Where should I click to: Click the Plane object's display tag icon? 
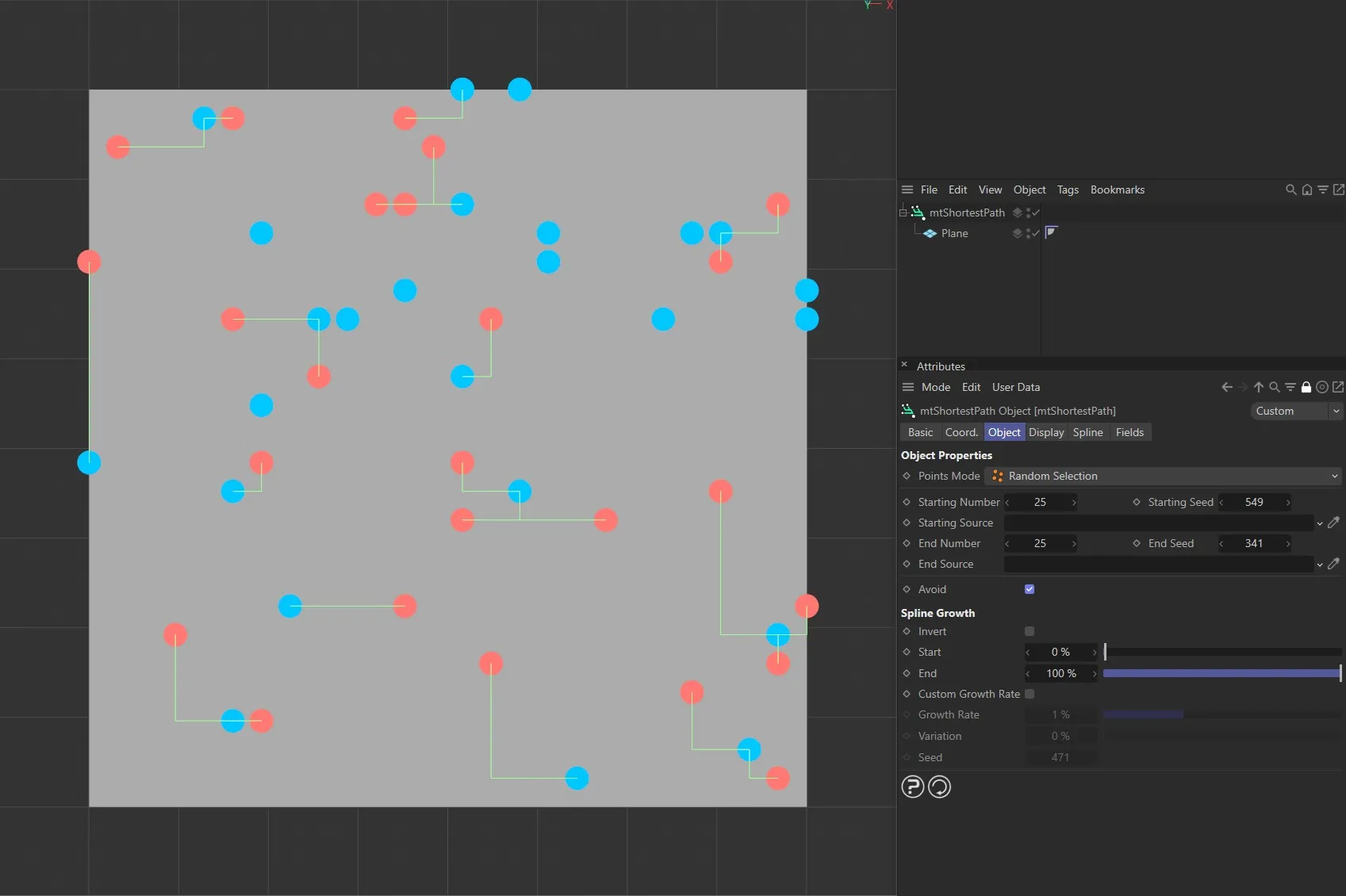[x=1051, y=232]
